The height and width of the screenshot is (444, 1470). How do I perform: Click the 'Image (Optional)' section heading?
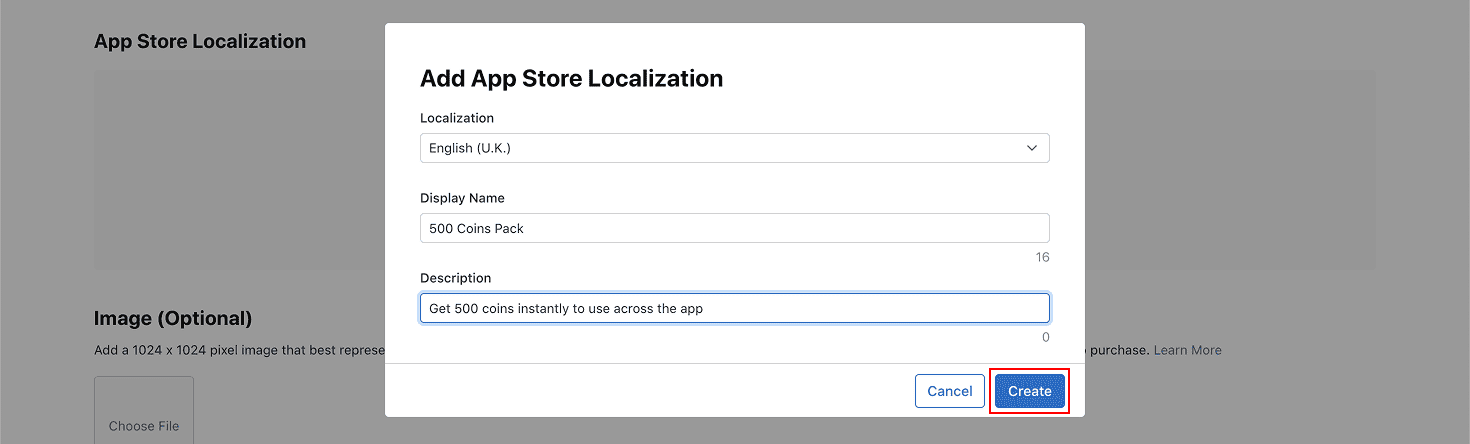tap(173, 318)
